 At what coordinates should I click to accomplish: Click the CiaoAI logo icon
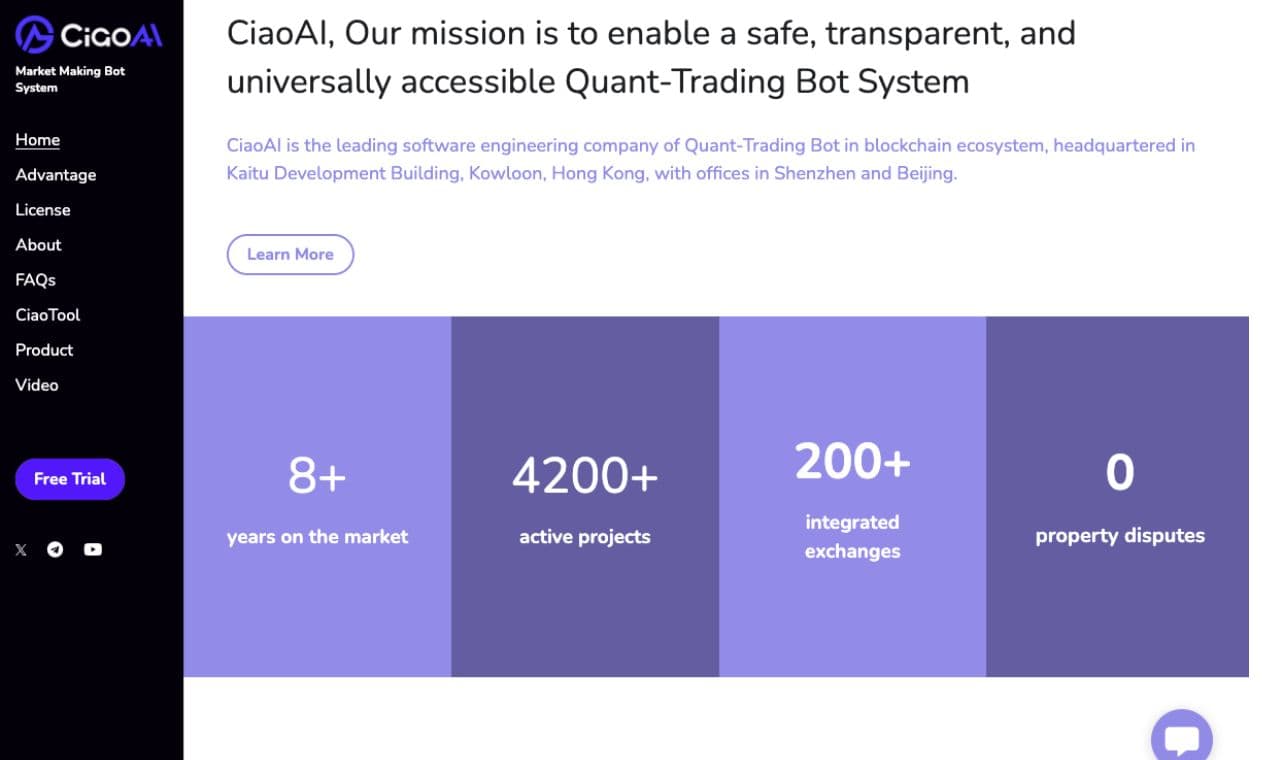(34, 35)
